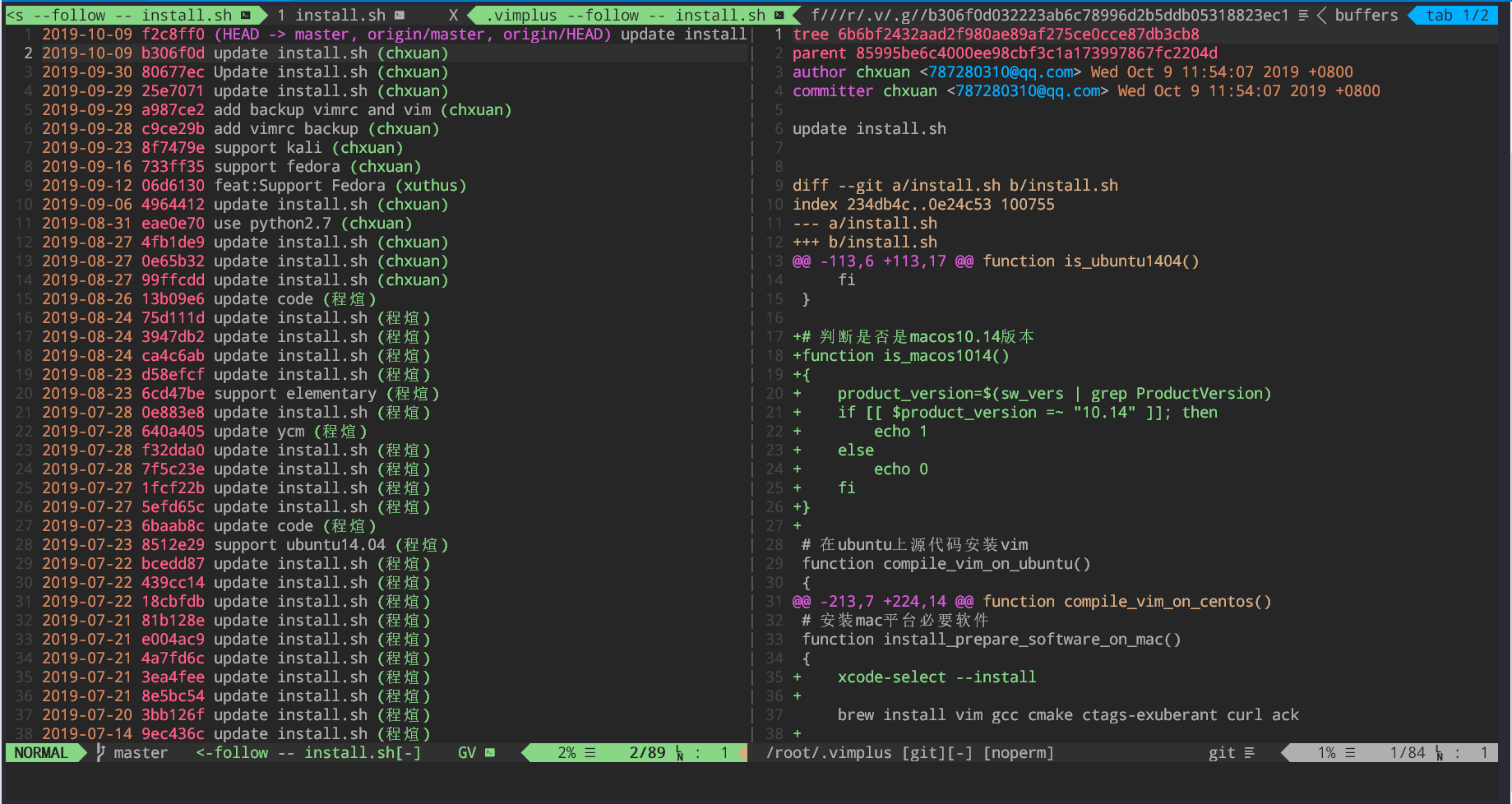Click the icon after '1 install.sh' tab label
The height and width of the screenshot is (804, 1512).
(x=400, y=15)
